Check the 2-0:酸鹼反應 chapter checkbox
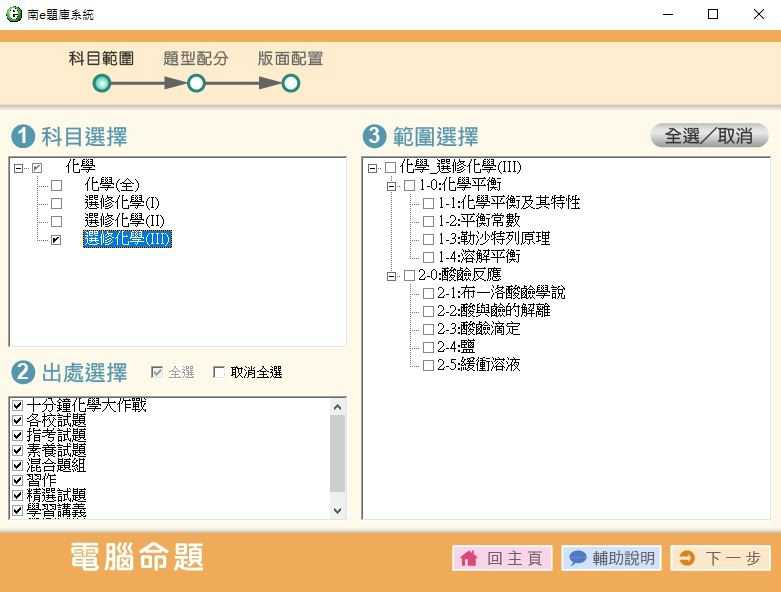781x592 pixels. click(x=409, y=275)
